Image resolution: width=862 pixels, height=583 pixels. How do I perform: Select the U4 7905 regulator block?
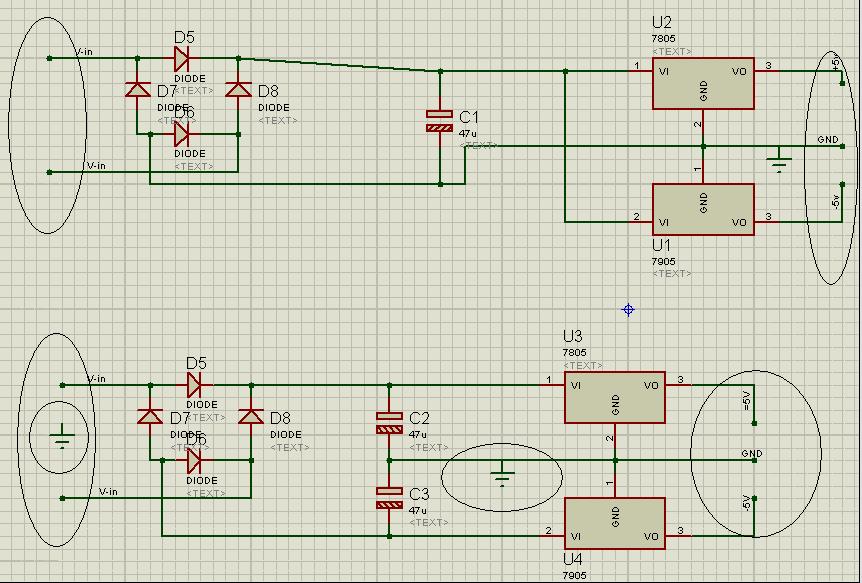615,524
